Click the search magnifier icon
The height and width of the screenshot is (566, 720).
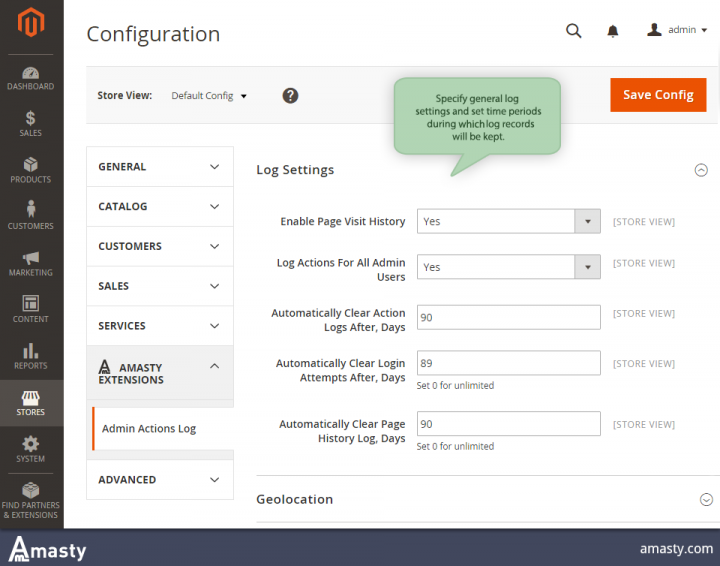pos(573,31)
